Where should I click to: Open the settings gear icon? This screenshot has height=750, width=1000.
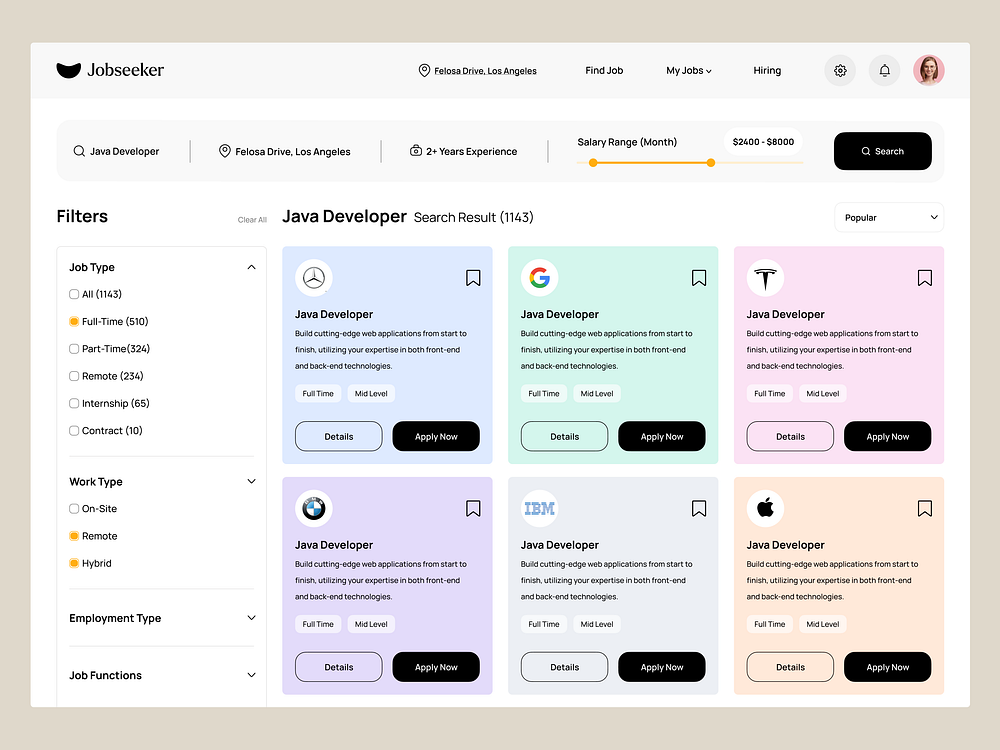click(x=840, y=70)
